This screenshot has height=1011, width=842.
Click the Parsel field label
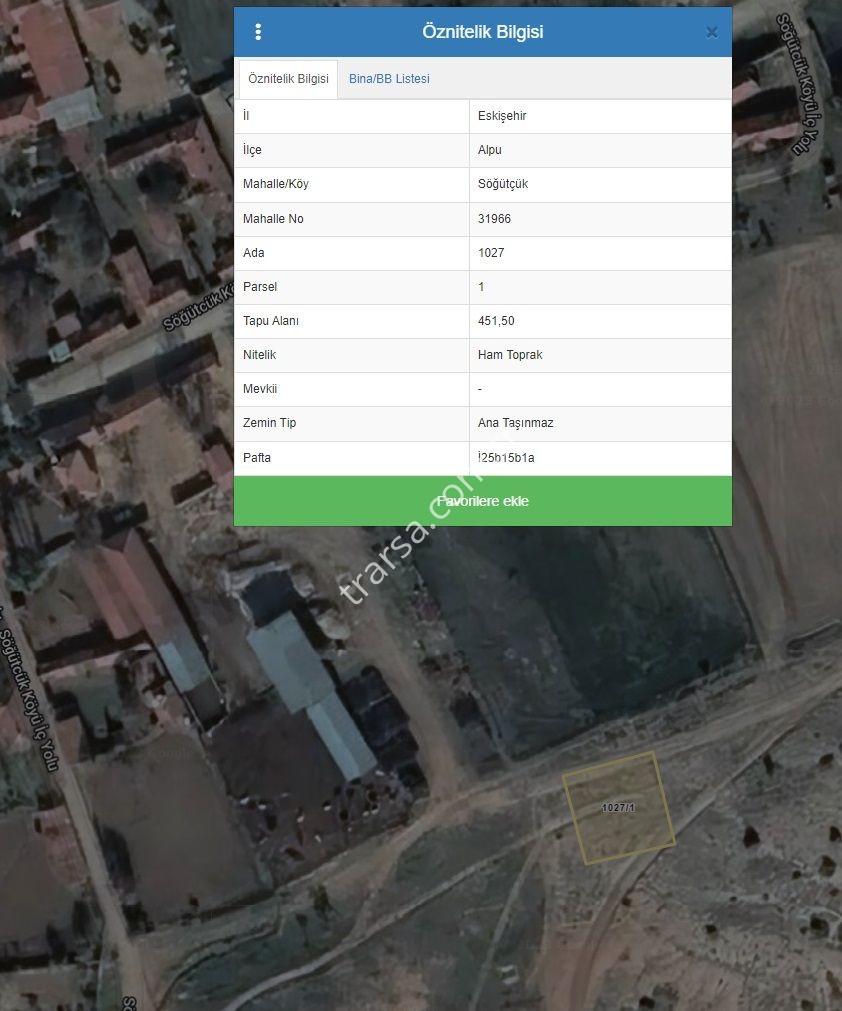[x=260, y=287]
